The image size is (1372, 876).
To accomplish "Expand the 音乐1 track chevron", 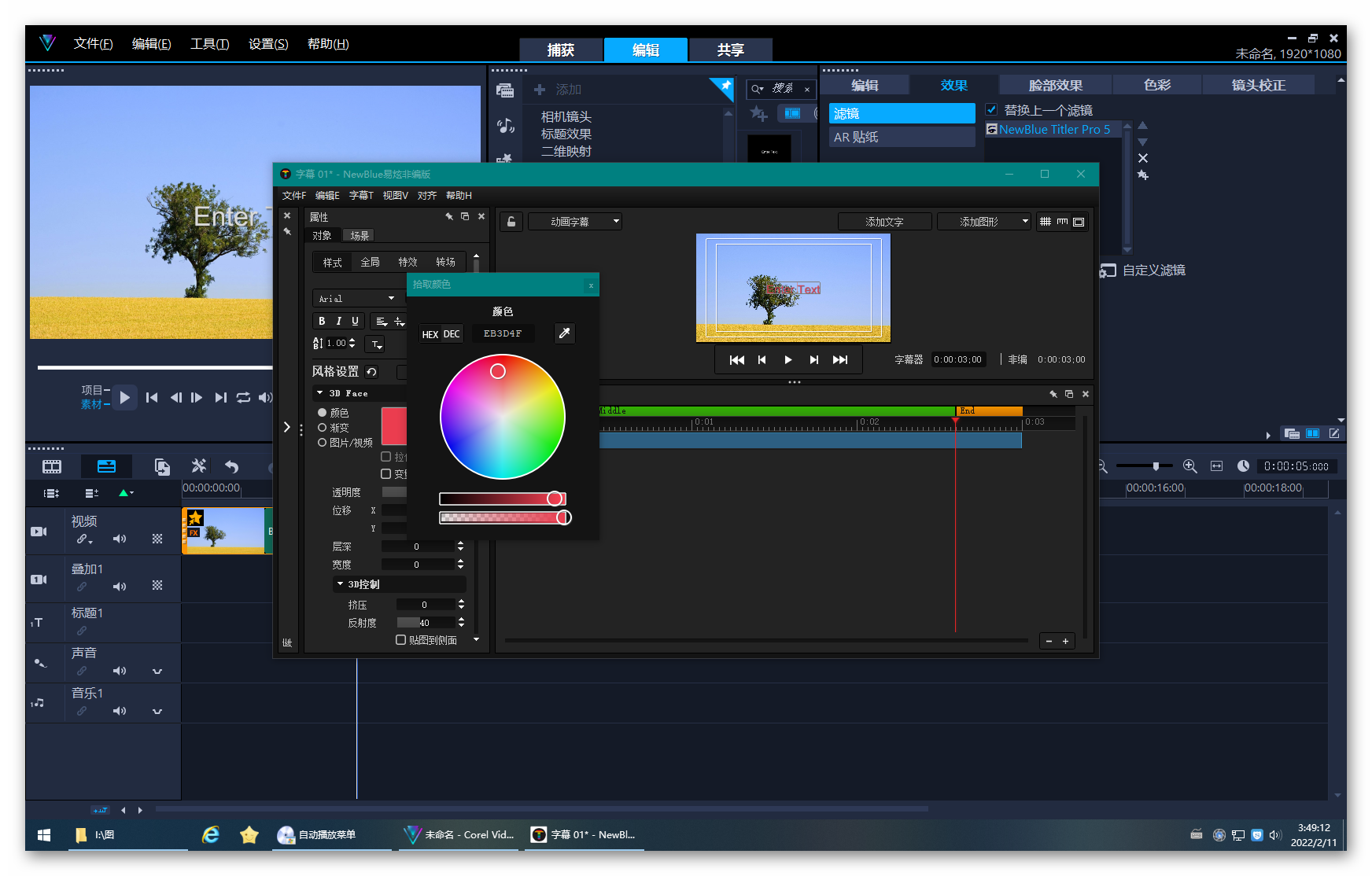I will [x=157, y=711].
